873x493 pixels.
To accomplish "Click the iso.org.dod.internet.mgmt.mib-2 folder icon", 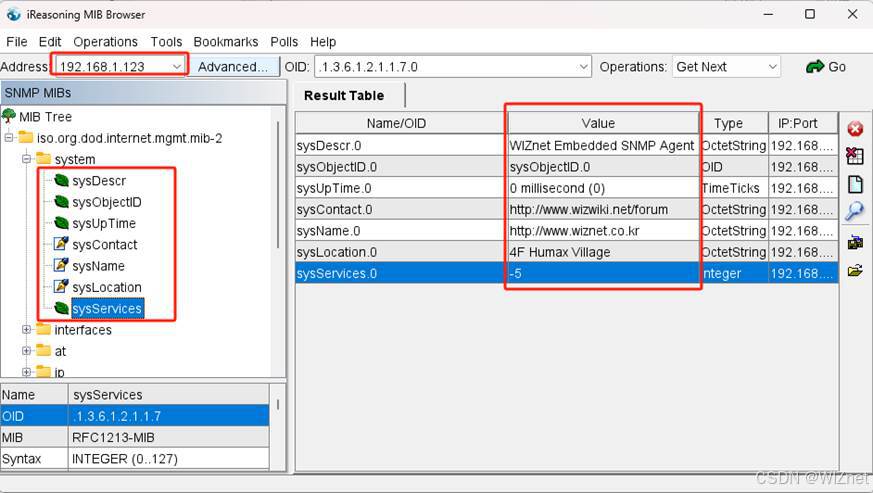I will [26, 137].
